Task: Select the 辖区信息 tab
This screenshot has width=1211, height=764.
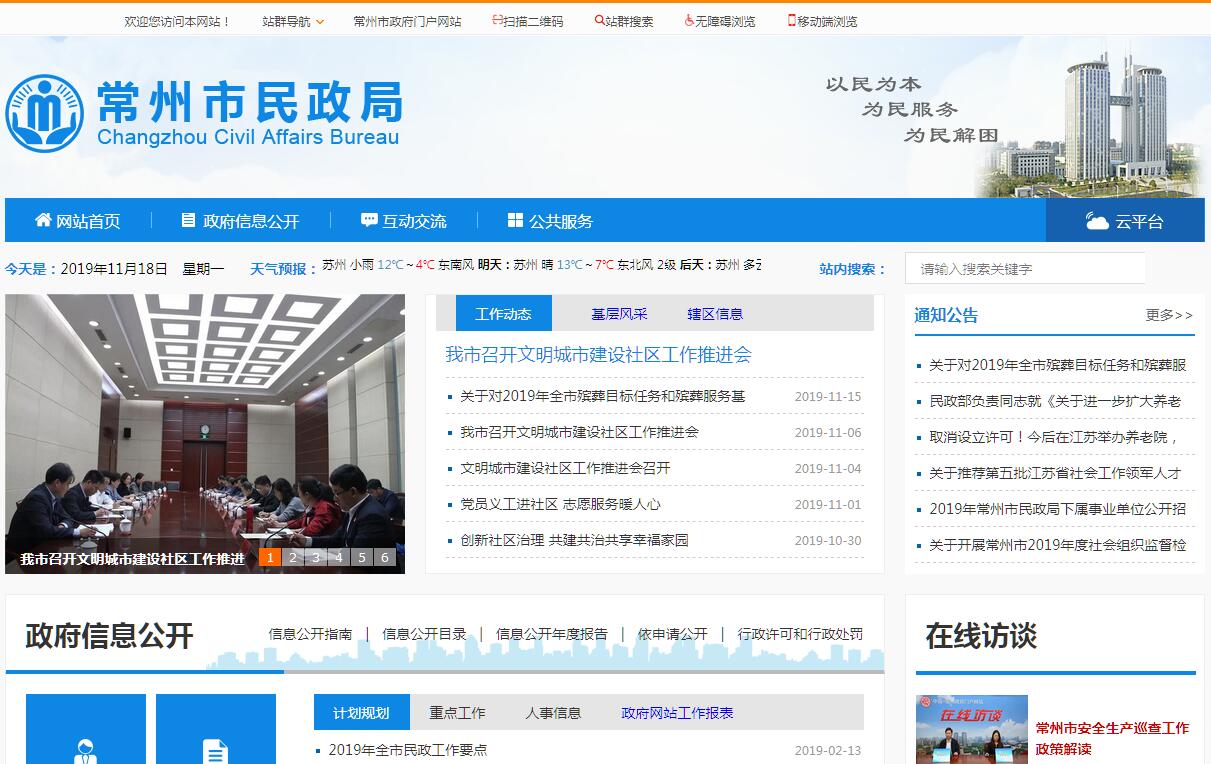Action: 715,314
